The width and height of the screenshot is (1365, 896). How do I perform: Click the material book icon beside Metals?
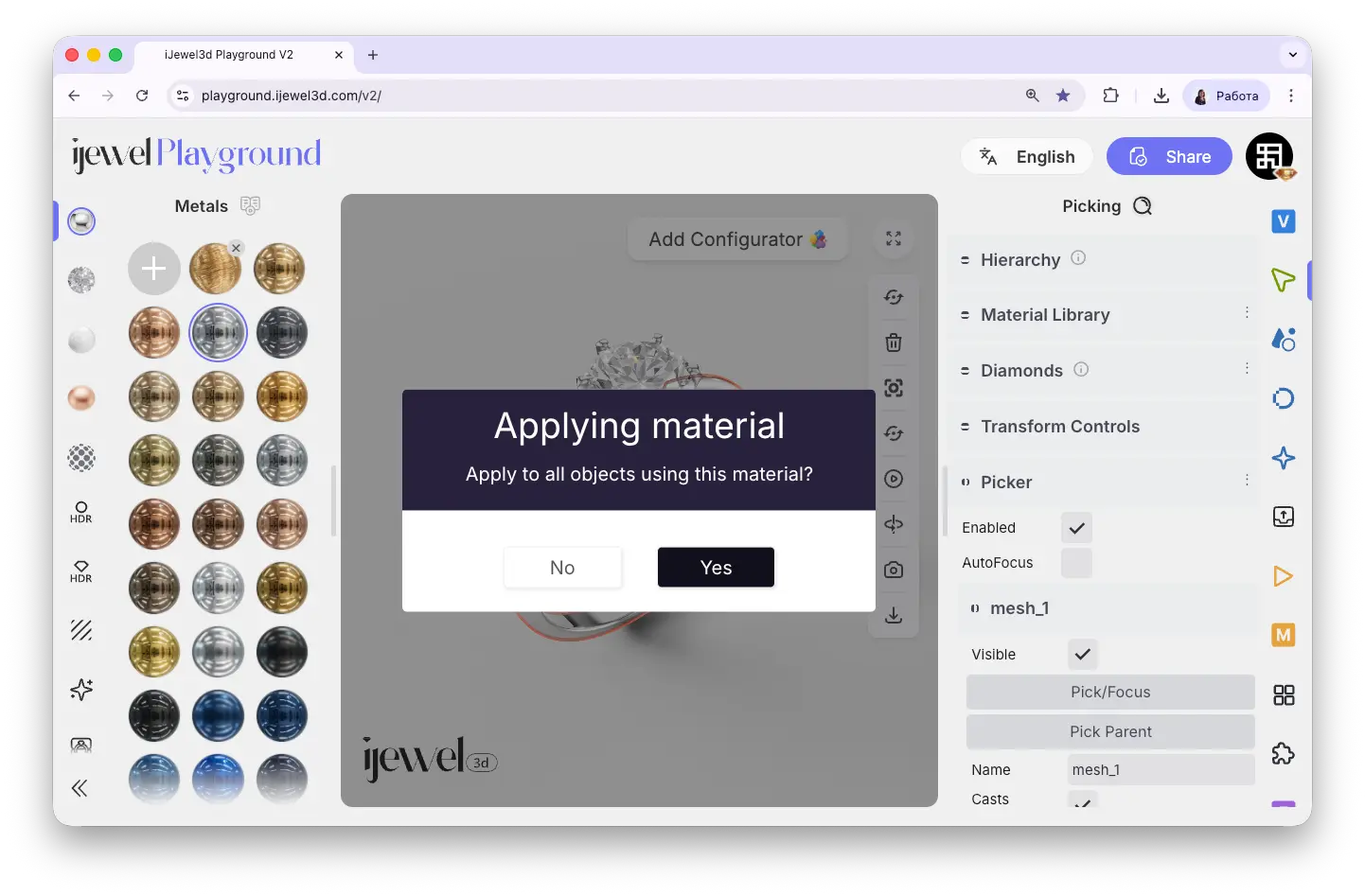click(x=250, y=205)
